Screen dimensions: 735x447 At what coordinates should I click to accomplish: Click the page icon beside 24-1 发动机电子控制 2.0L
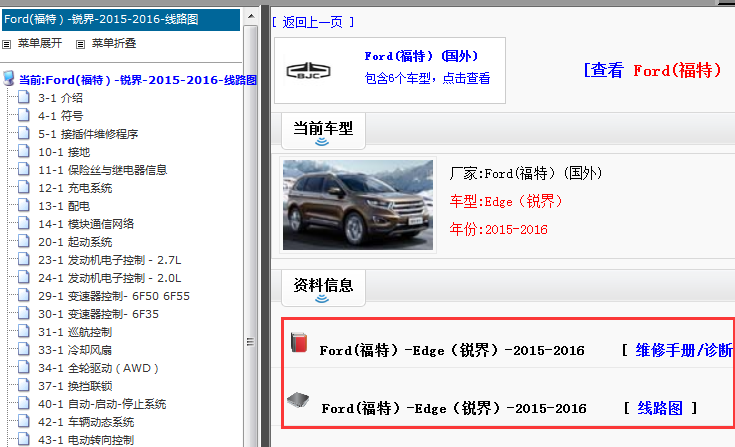23,277
